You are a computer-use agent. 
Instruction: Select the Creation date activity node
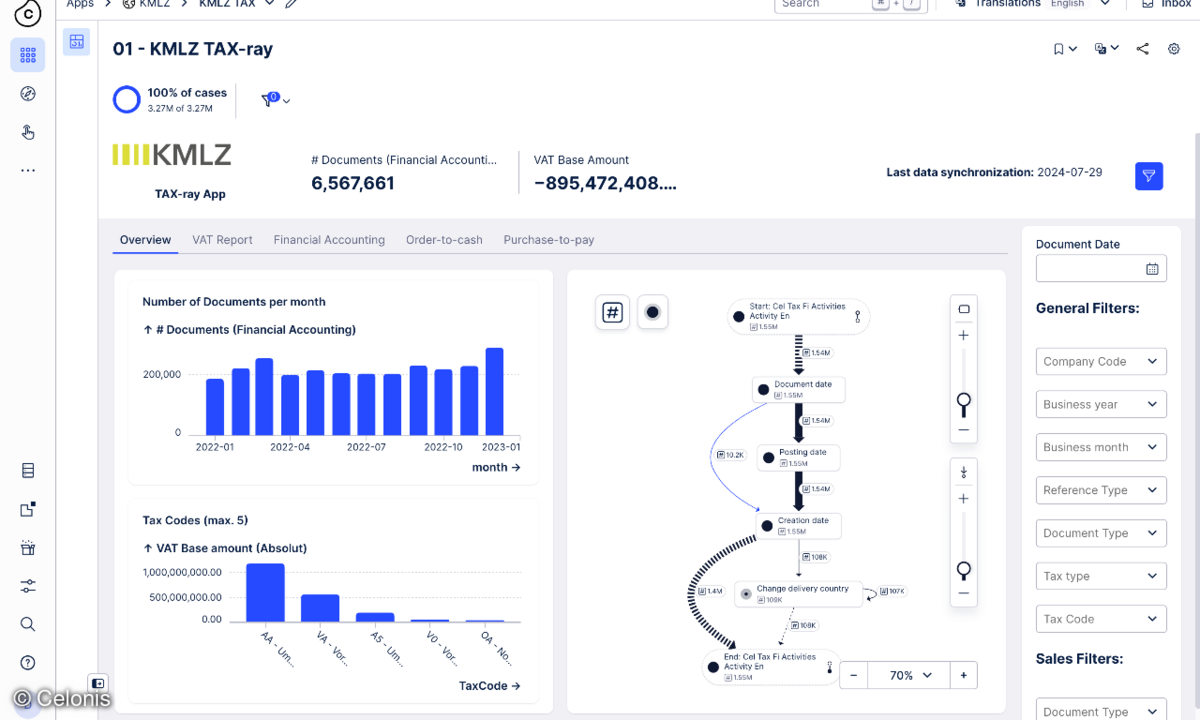click(798, 526)
